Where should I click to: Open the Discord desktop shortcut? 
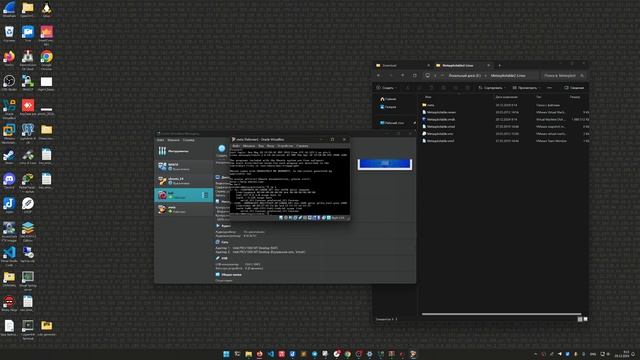[x=9, y=180]
